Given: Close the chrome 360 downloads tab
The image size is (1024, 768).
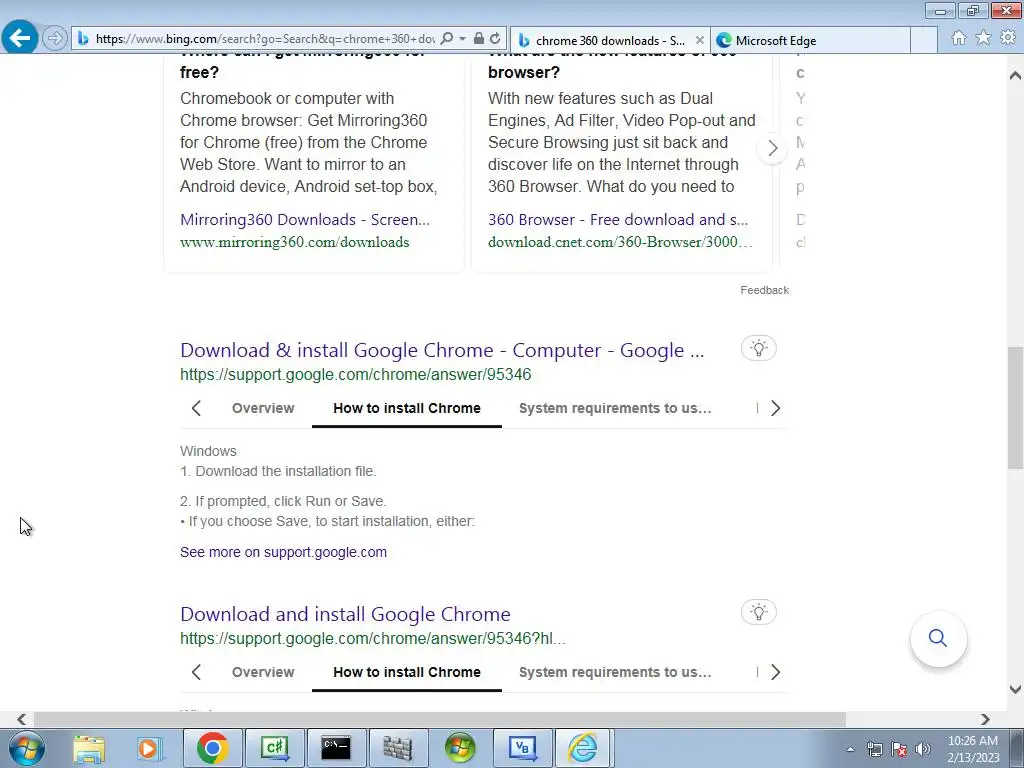Looking at the screenshot, I should click(x=699, y=40).
